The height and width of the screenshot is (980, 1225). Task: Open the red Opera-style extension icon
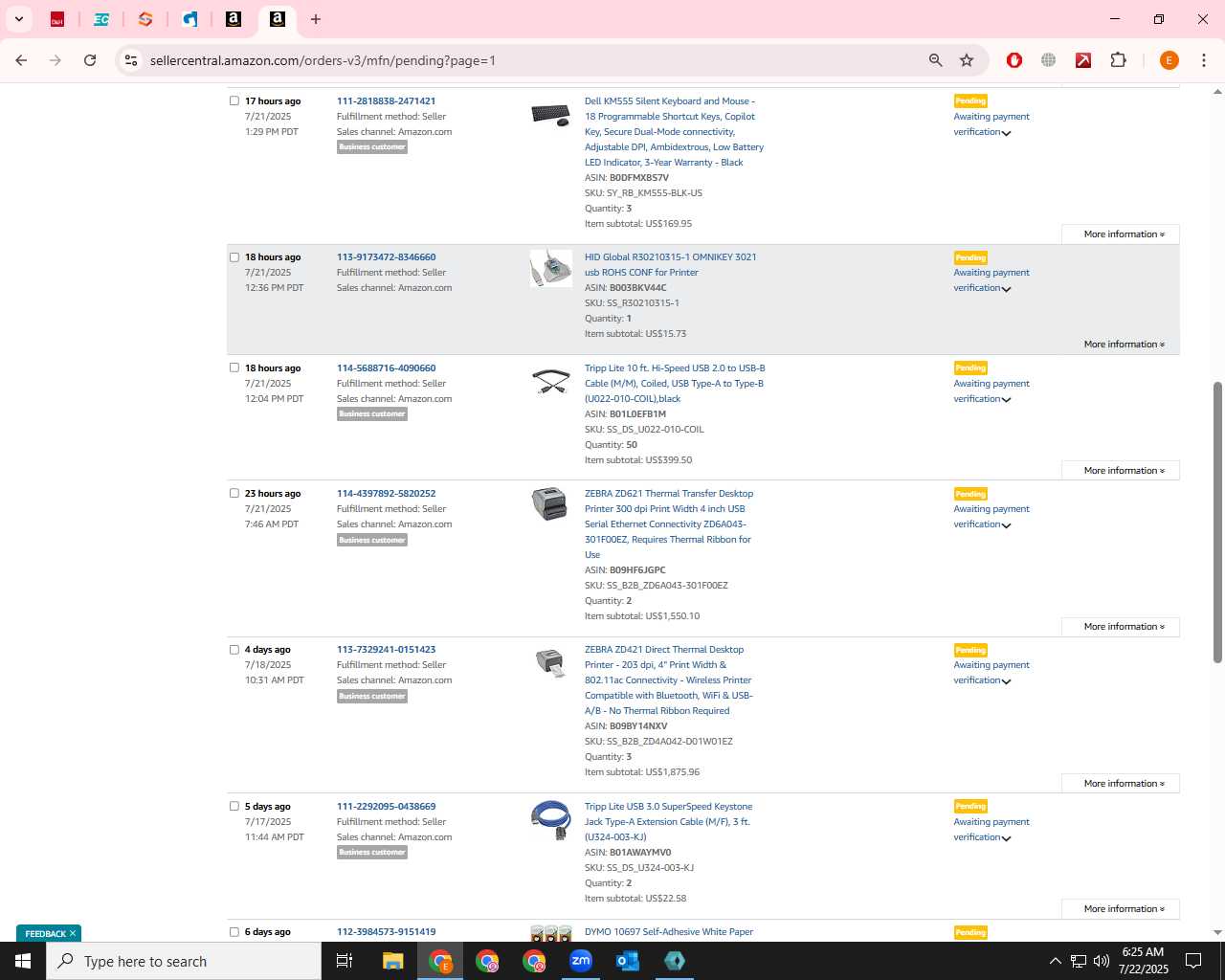[x=1014, y=60]
